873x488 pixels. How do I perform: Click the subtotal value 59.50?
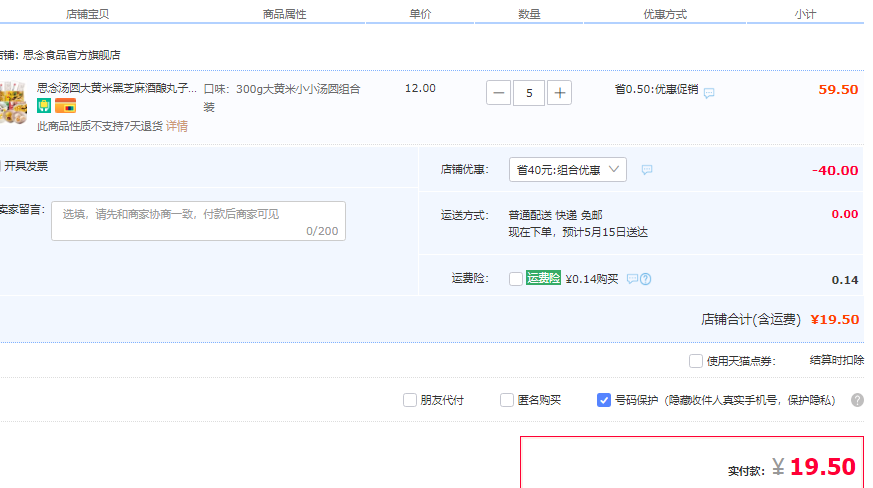tap(838, 90)
